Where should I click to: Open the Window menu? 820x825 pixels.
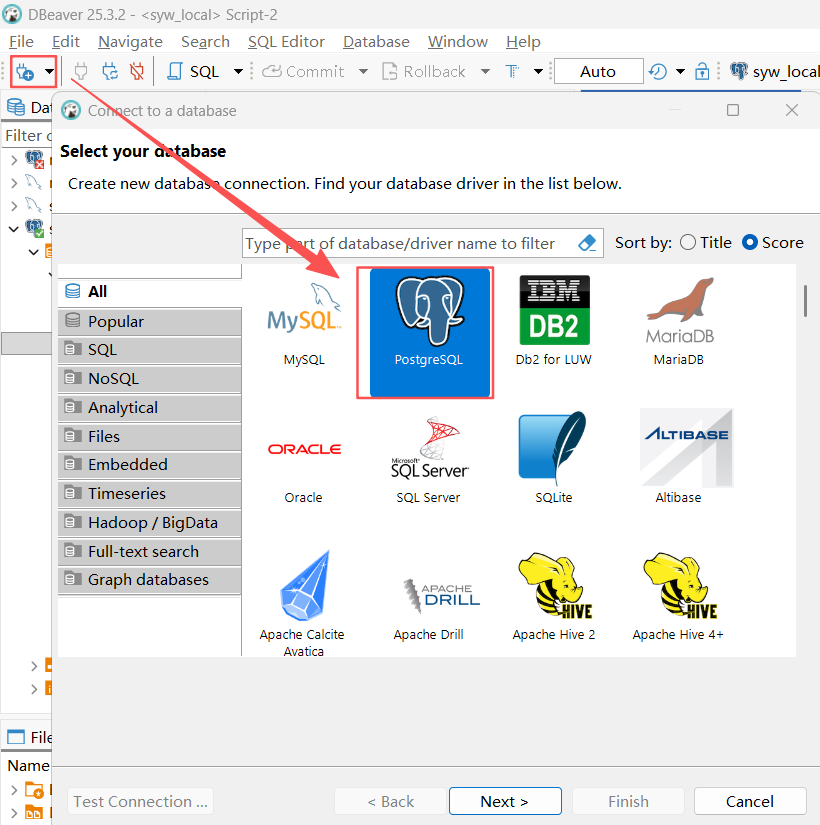click(458, 42)
